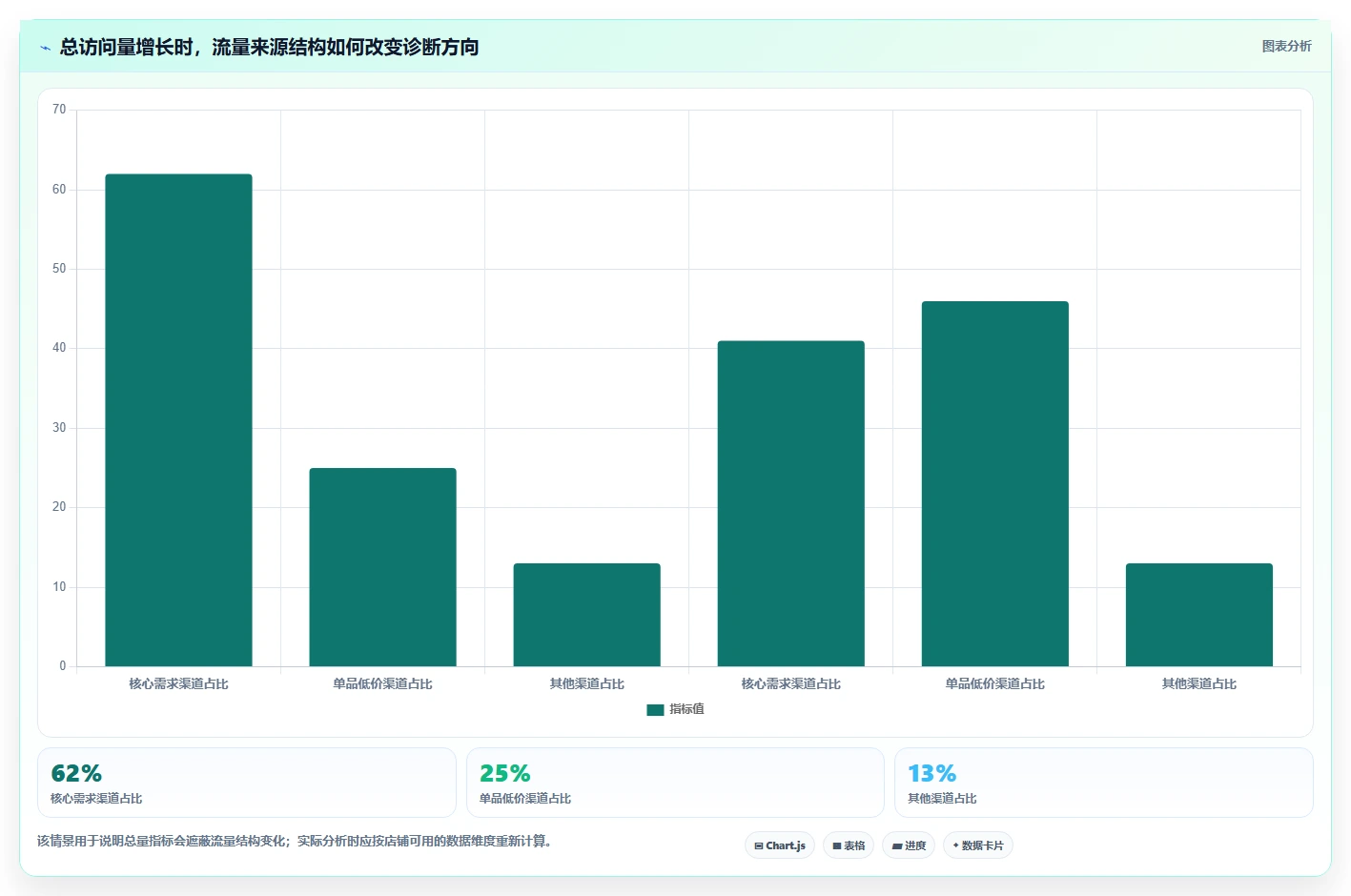Click the 25% 单品低价渠道占比 data card
Screen dimensions: 1351x896
675,783
